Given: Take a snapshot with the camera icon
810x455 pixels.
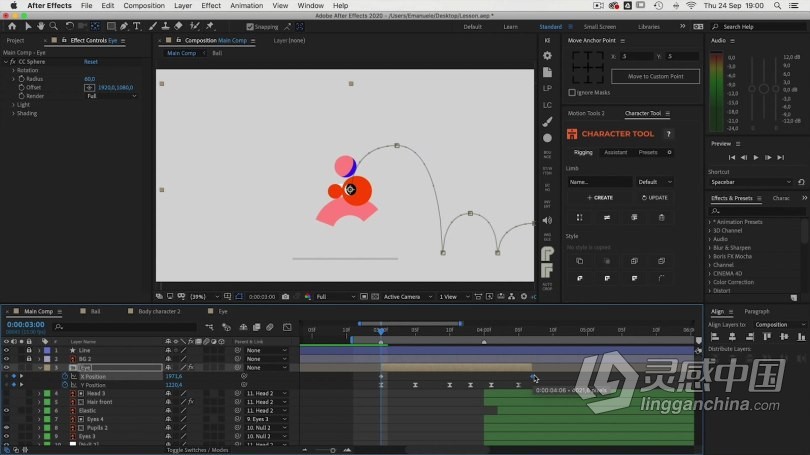Looking at the screenshot, I should coord(285,296).
